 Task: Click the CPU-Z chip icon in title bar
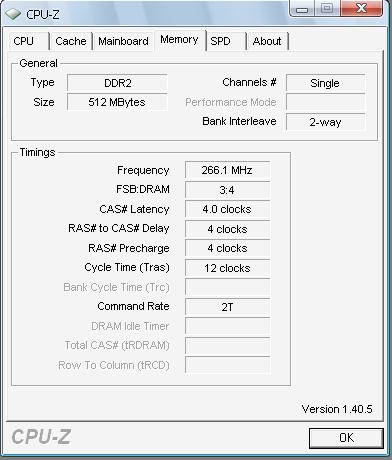(13, 14)
